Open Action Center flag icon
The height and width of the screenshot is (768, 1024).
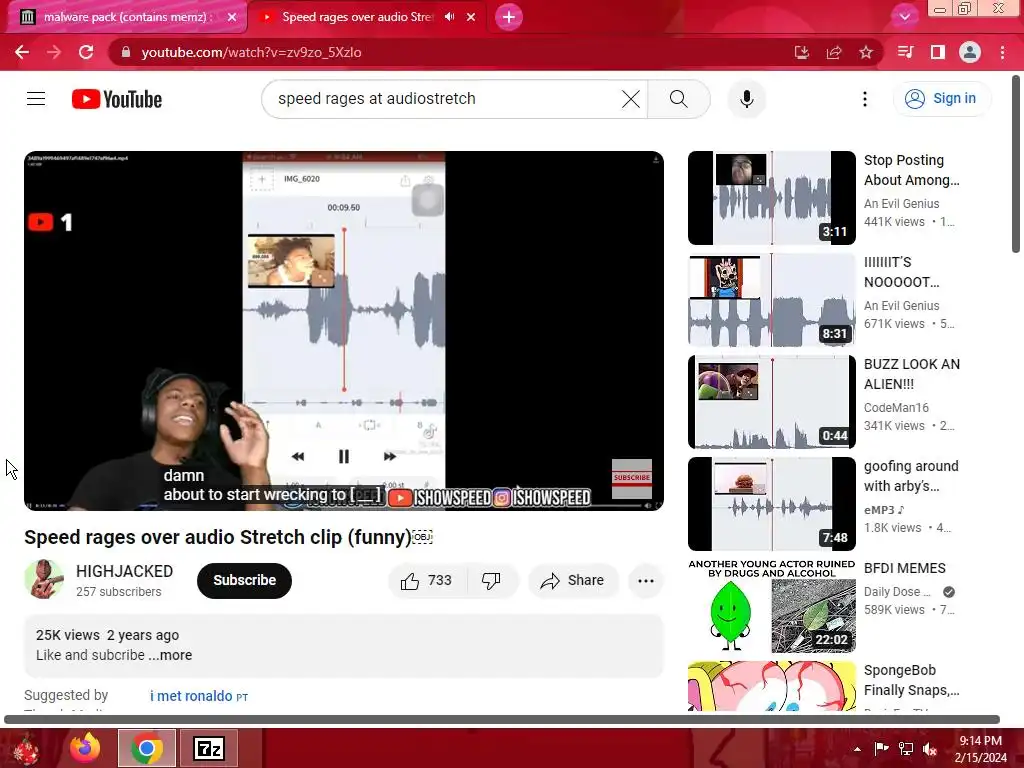pyautogui.click(x=881, y=749)
